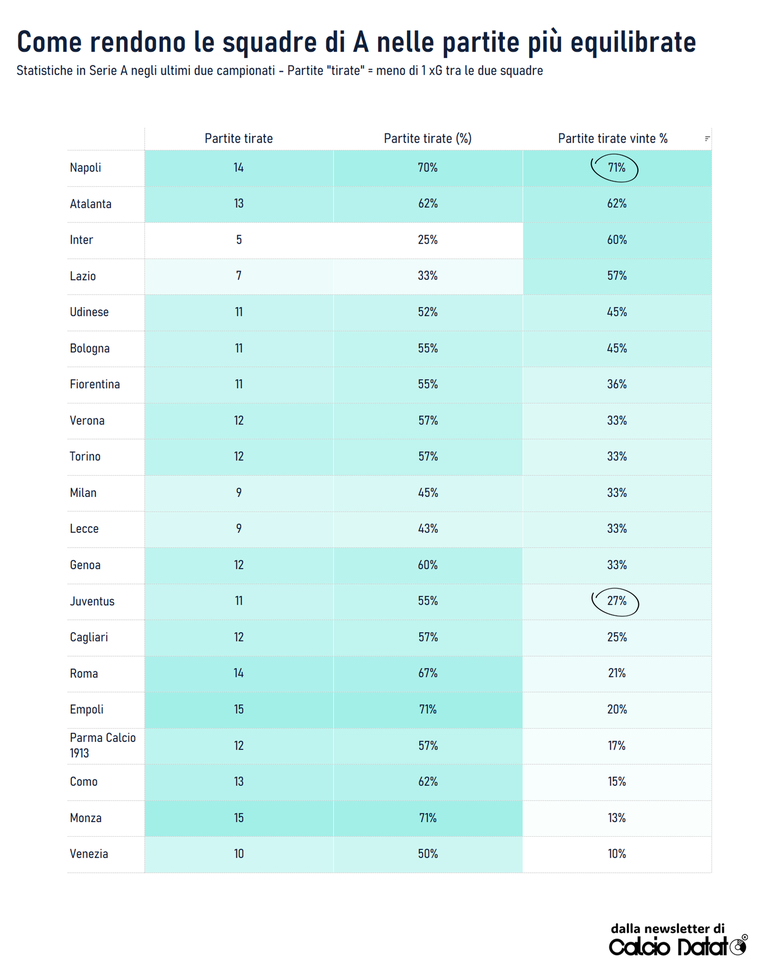Click the sort-descending icon in the header
Image resolution: width=779 pixels, height=973 pixels.
[707, 139]
